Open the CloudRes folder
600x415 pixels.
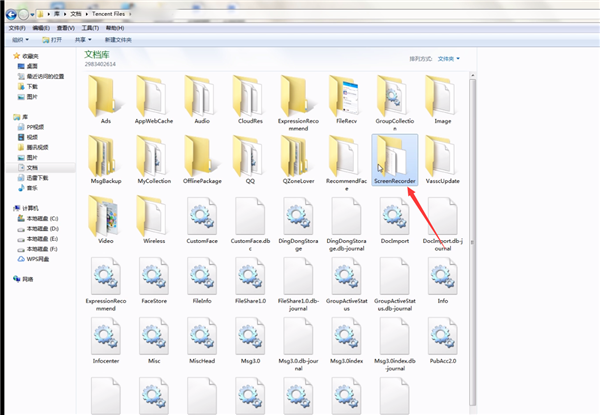[250, 100]
